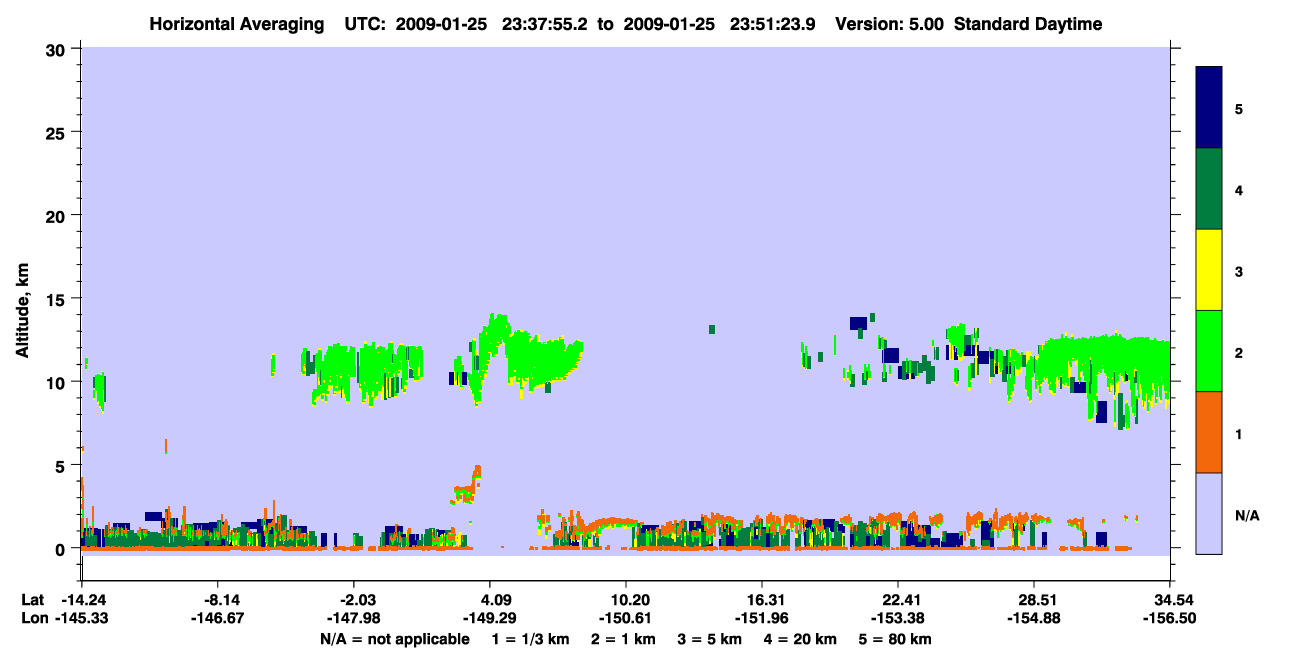
Task: Click legend entry '5 = 80 km'
Action: coord(895,639)
